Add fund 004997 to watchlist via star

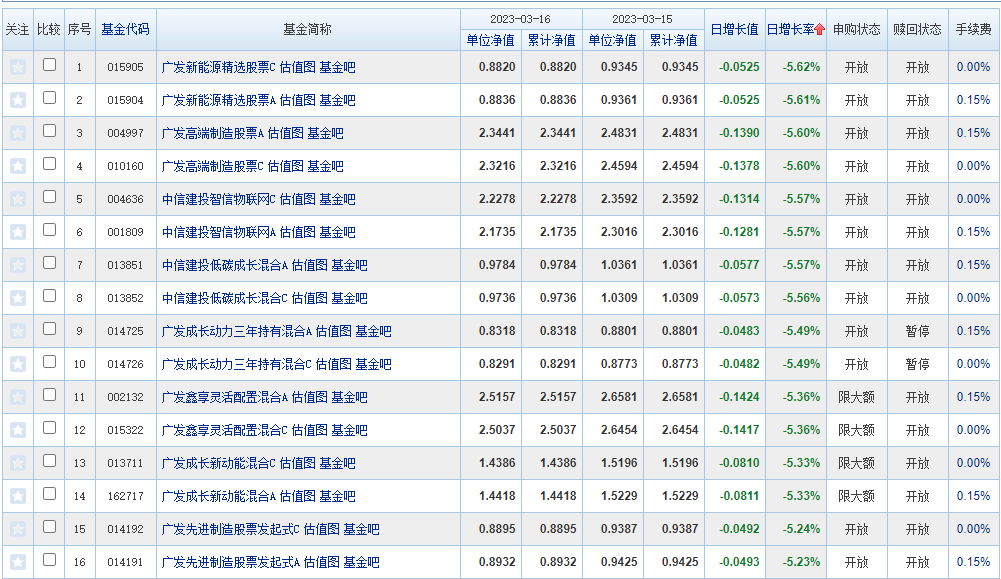coord(18,133)
